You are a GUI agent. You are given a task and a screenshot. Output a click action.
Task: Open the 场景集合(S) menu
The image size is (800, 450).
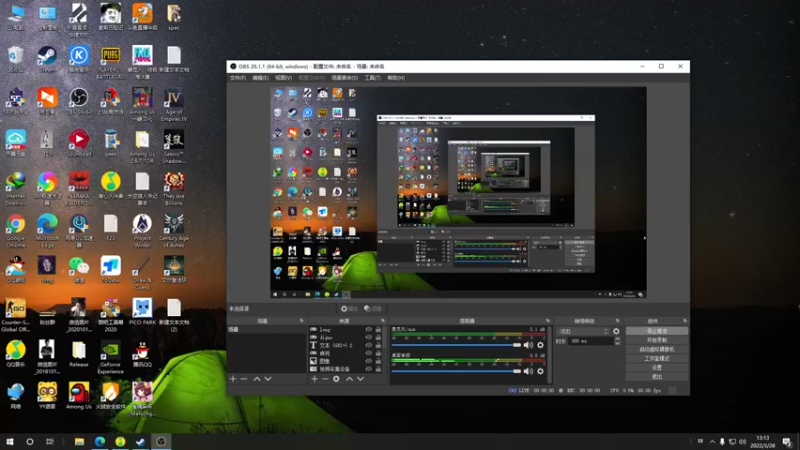[344, 78]
